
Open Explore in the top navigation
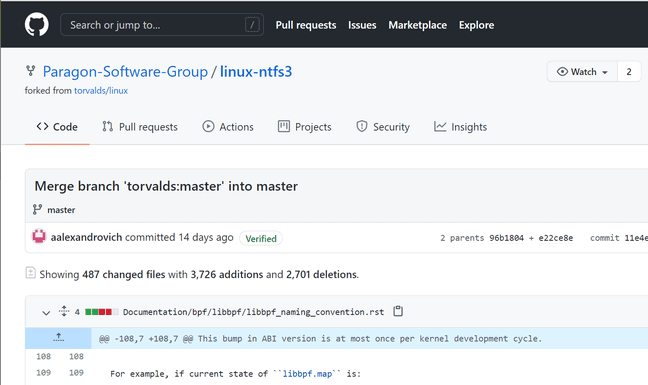tap(476, 25)
